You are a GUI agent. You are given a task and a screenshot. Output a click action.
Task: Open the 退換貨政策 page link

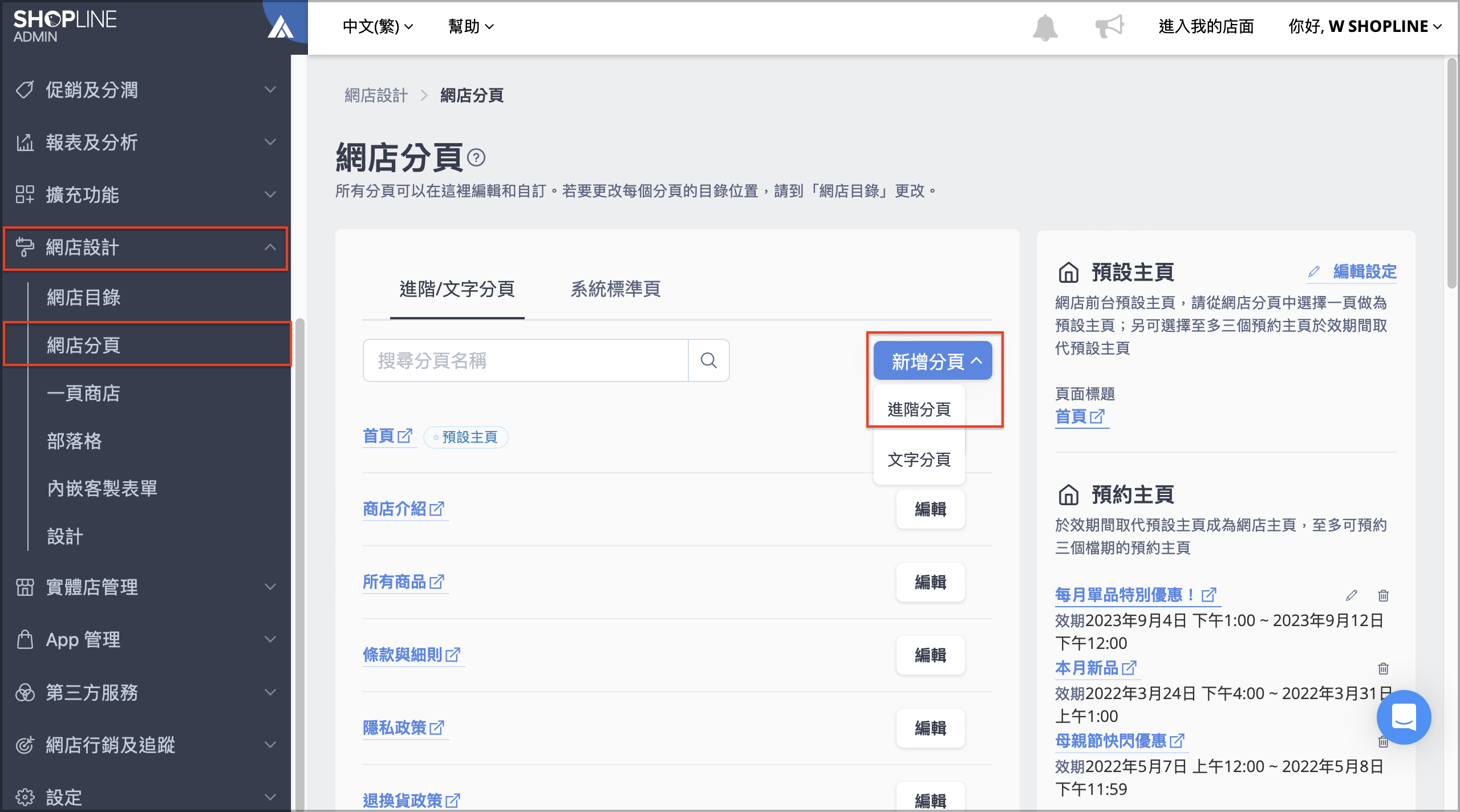412,800
